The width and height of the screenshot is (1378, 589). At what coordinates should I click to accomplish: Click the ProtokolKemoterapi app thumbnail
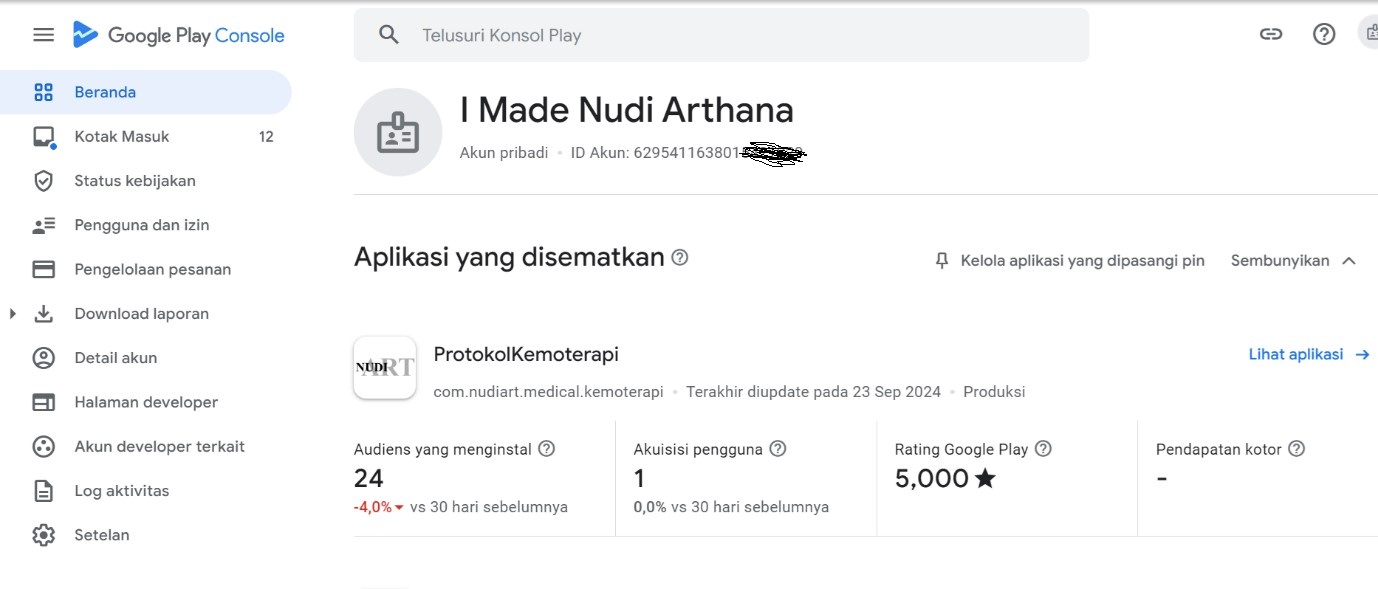385,368
